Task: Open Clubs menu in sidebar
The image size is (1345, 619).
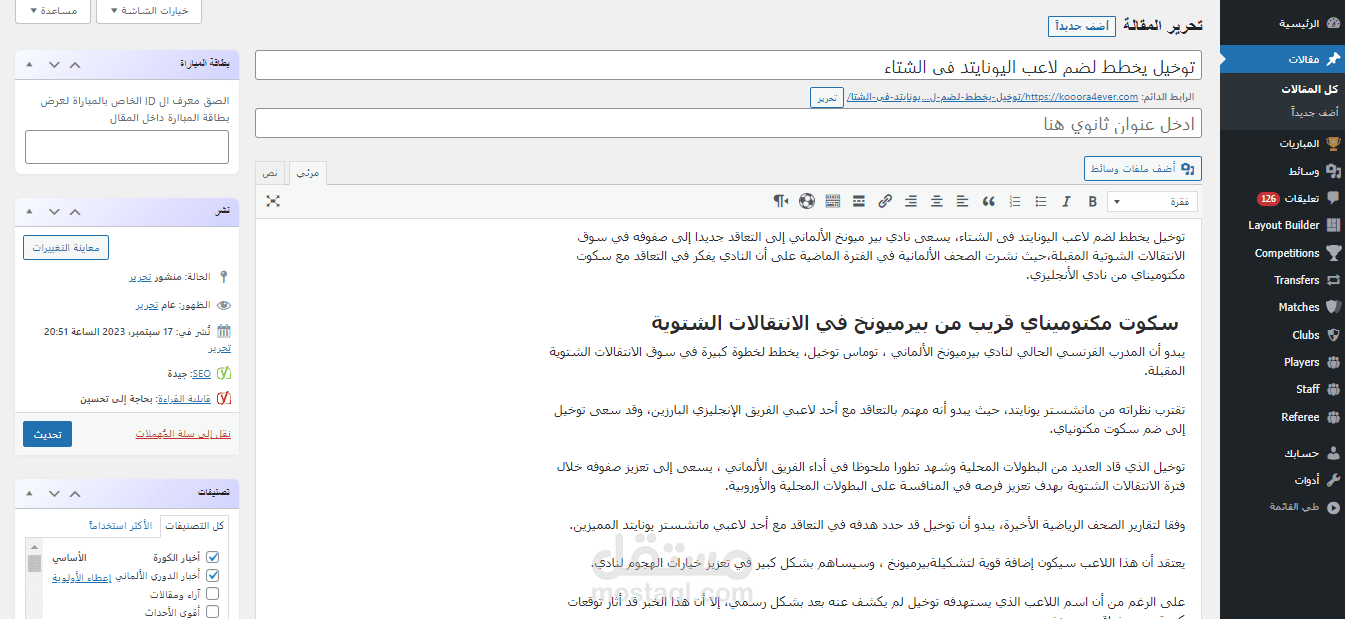Action: (x=1282, y=335)
